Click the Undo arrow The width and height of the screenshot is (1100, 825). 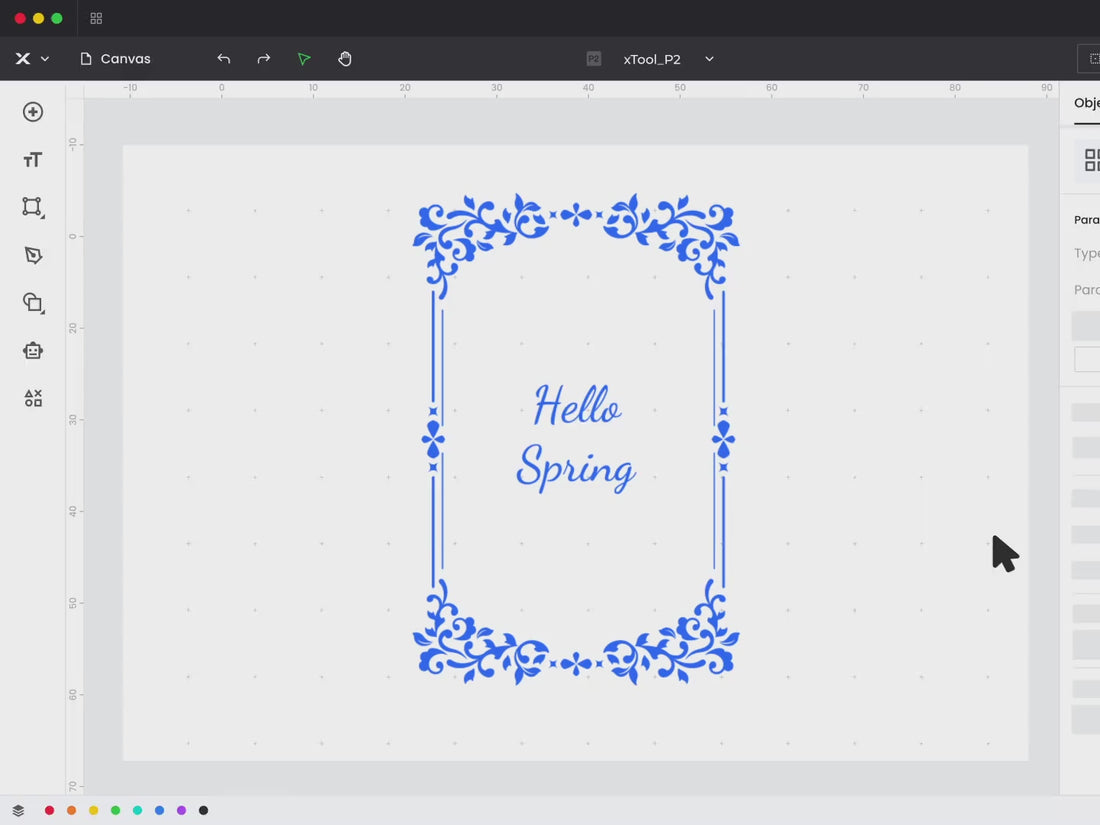pos(224,59)
